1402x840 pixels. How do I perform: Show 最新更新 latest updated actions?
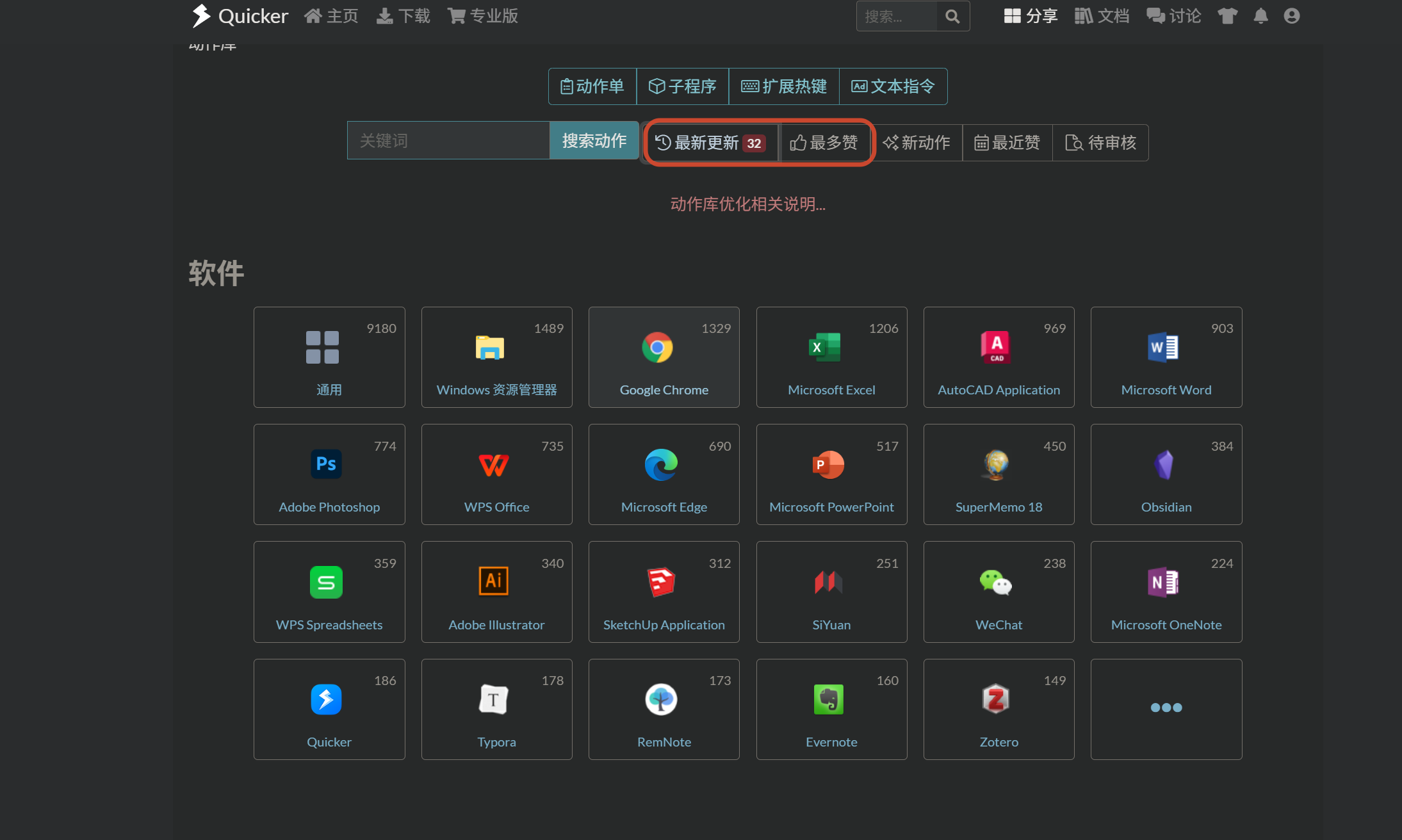point(711,143)
